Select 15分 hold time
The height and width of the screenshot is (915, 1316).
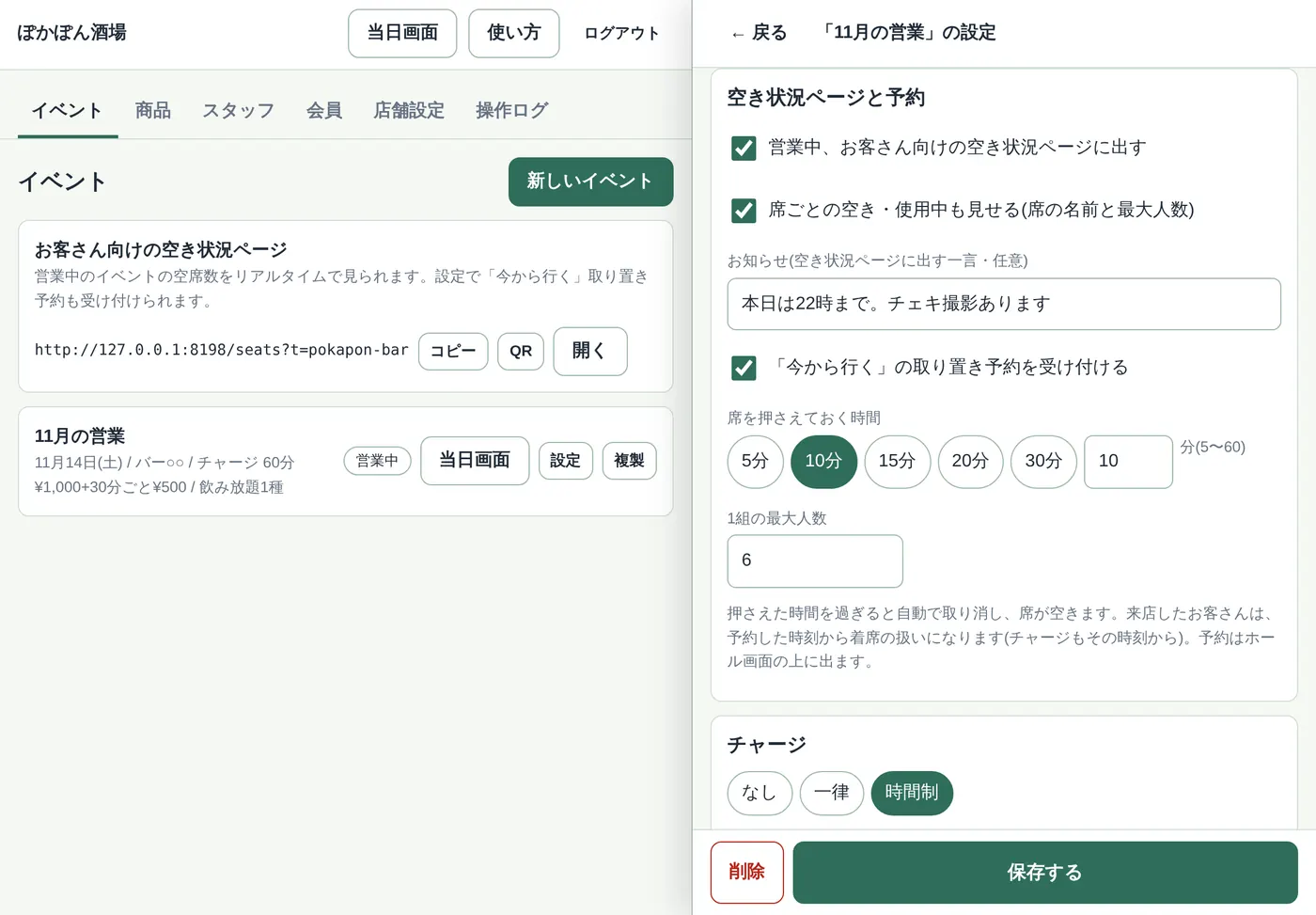click(897, 462)
